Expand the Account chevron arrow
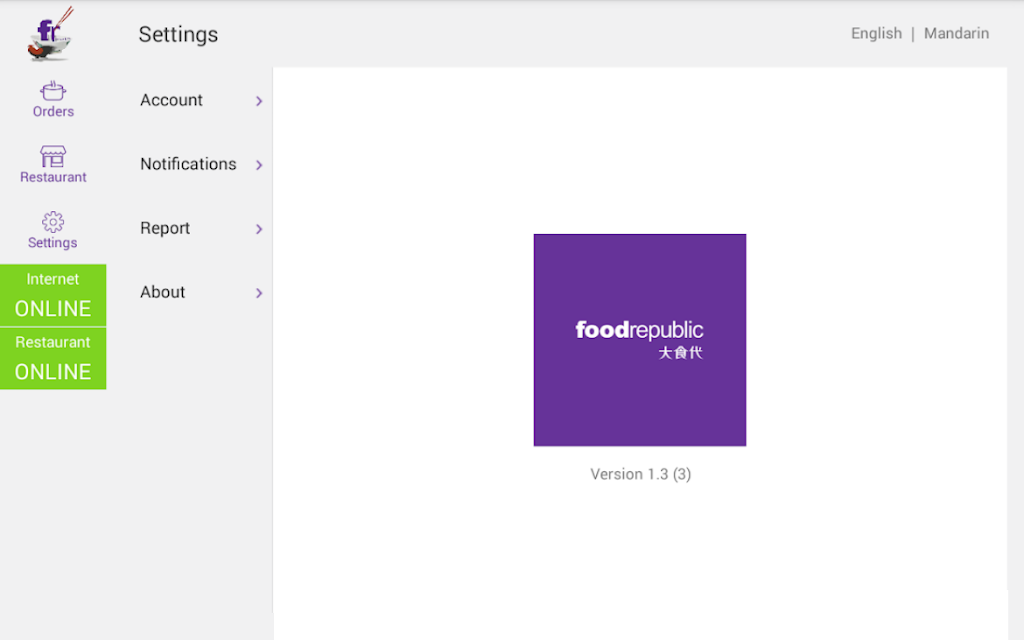 click(259, 101)
